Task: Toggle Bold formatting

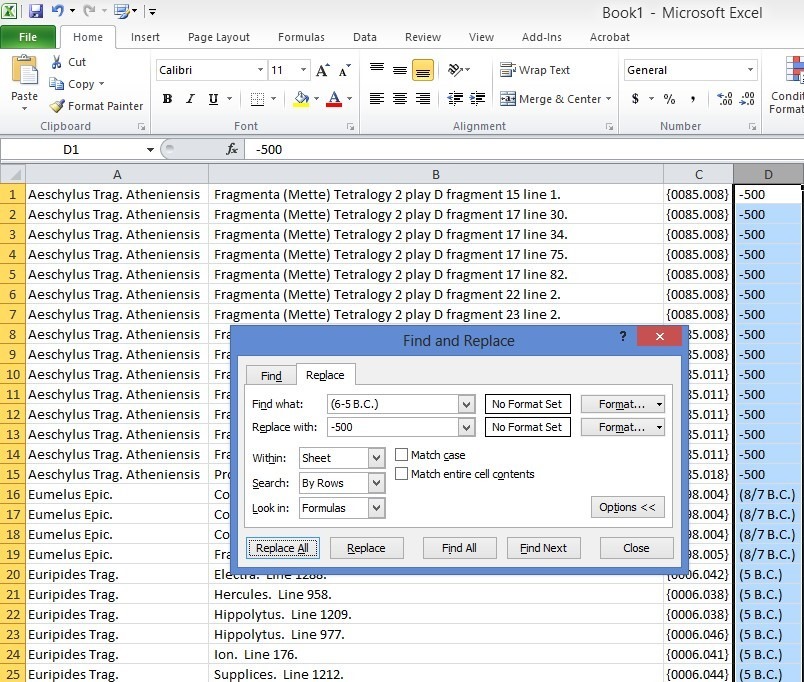Action: click(x=167, y=99)
